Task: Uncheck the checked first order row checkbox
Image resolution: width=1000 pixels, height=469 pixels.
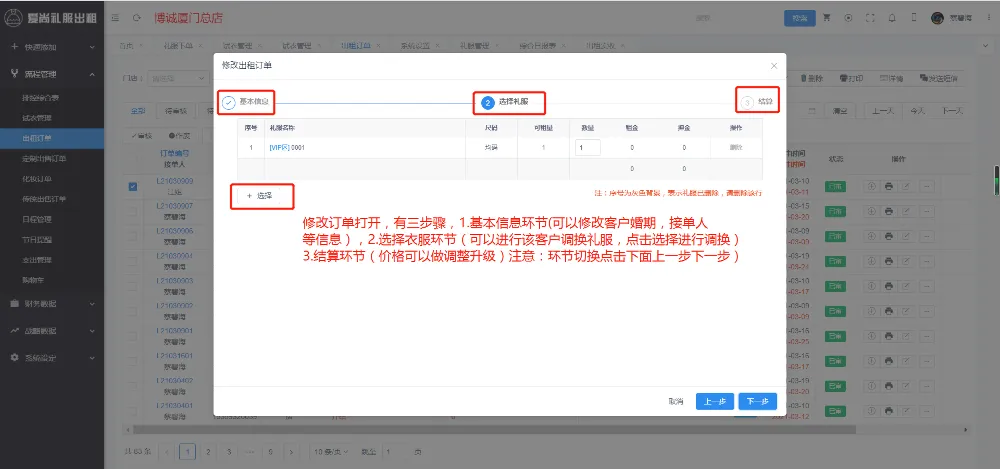Action: pyautogui.click(x=133, y=186)
